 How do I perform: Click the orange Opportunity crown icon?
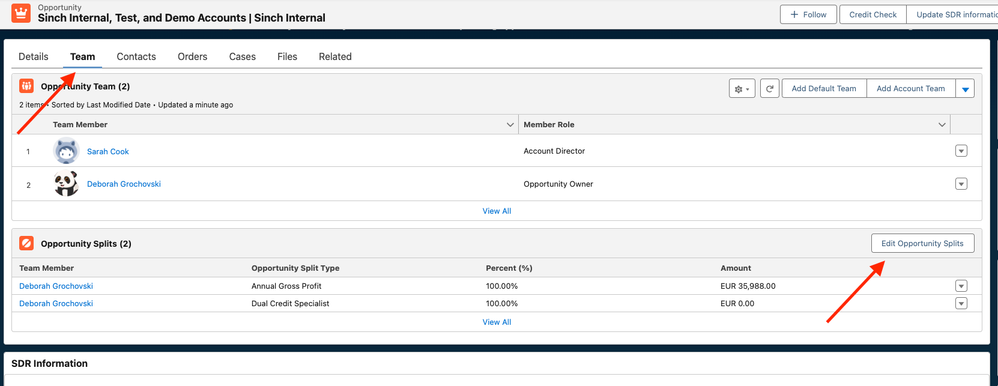[x=21, y=13]
